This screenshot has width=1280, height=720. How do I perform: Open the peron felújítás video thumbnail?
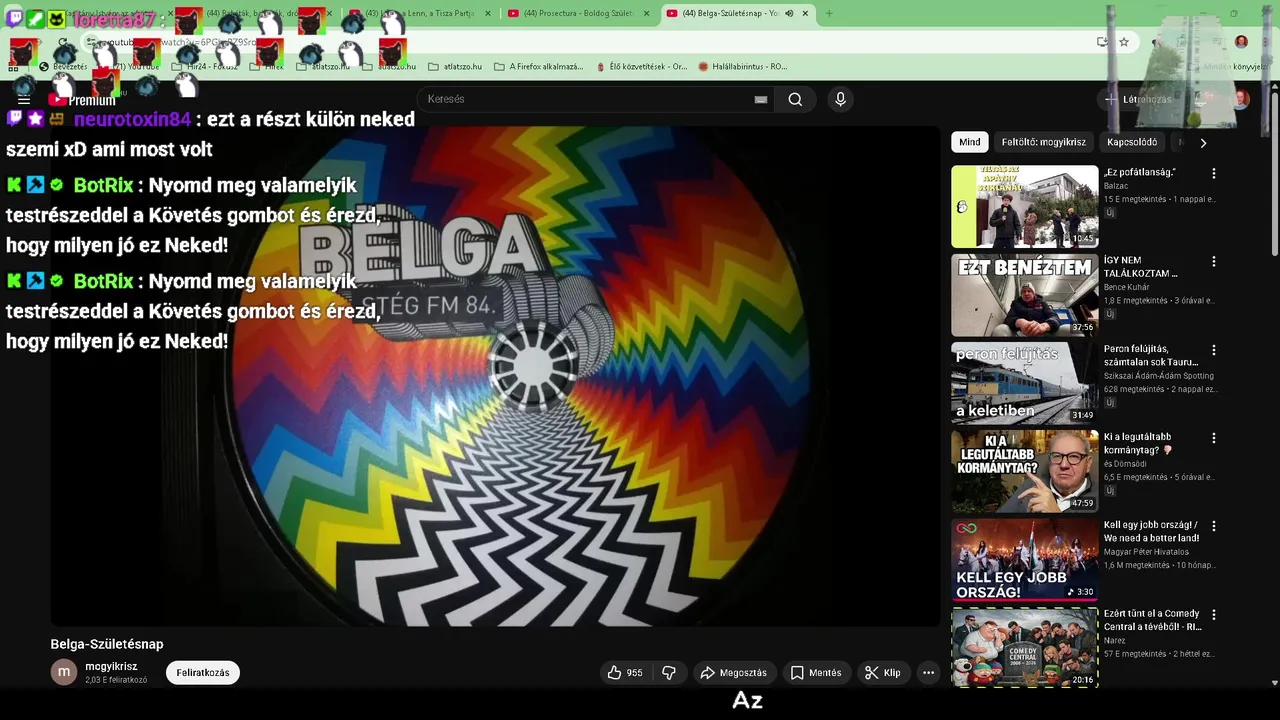click(x=1024, y=383)
